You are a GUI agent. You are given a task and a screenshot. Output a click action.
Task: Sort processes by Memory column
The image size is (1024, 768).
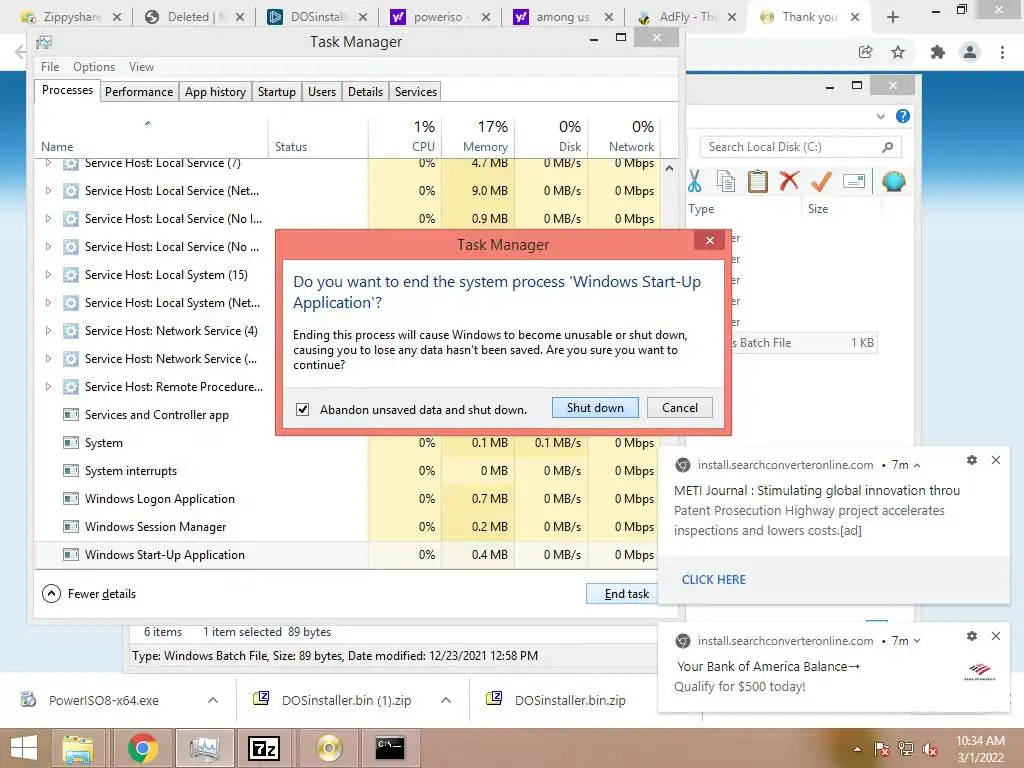[479, 136]
